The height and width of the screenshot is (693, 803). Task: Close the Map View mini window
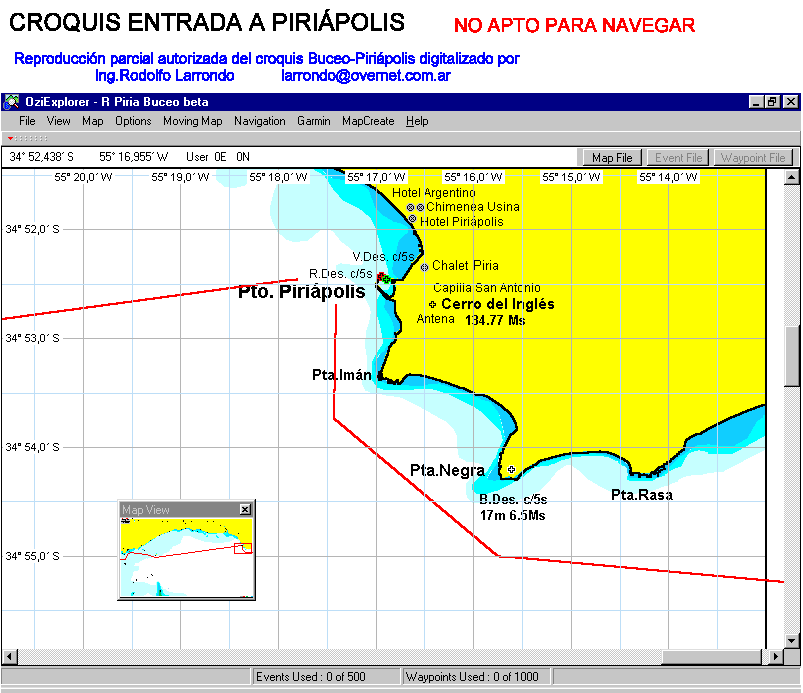[245, 510]
